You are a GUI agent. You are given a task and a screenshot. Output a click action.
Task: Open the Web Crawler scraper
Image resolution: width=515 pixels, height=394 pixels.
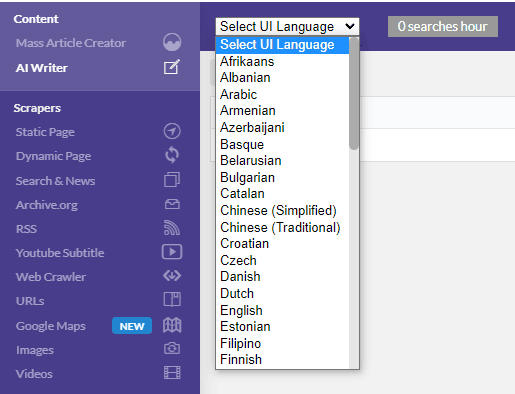(51, 277)
